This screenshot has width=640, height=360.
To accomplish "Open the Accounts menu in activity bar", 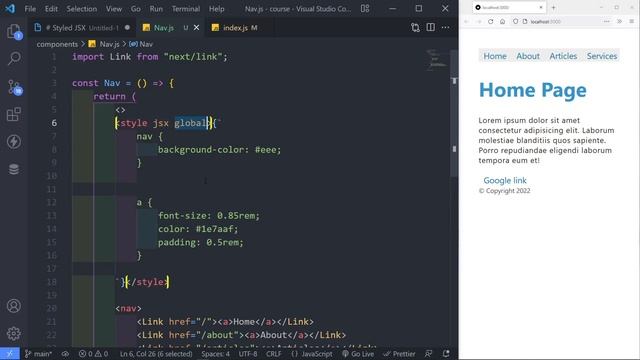I will click(14, 306).
